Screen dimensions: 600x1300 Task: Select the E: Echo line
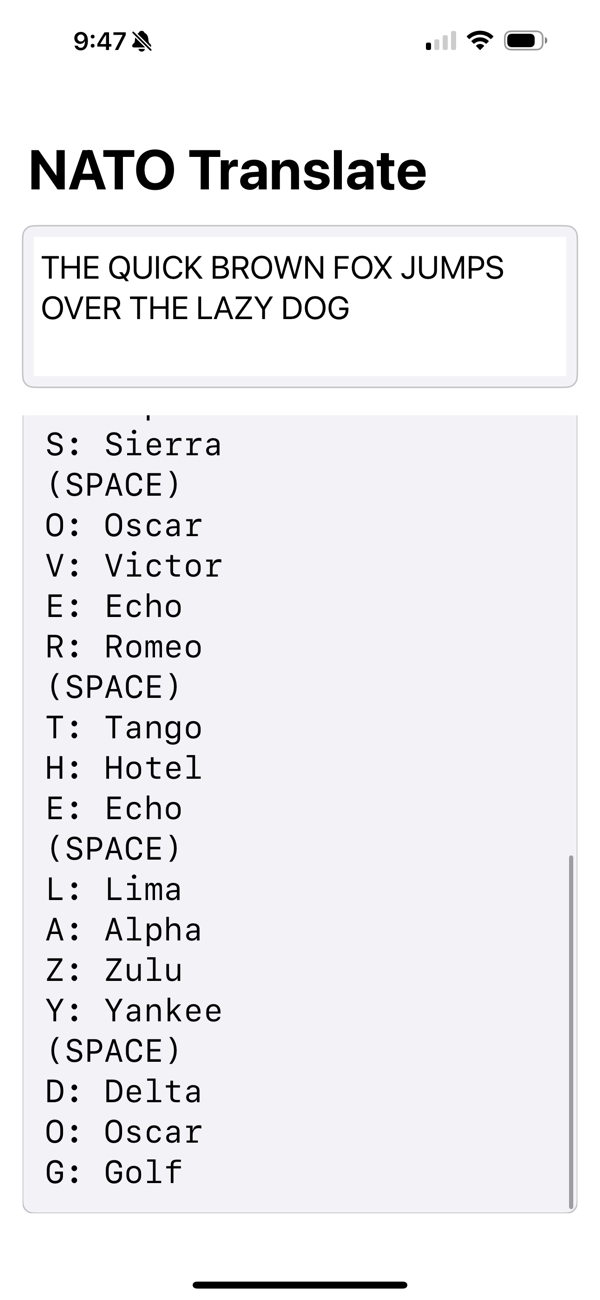click(110, 606)
